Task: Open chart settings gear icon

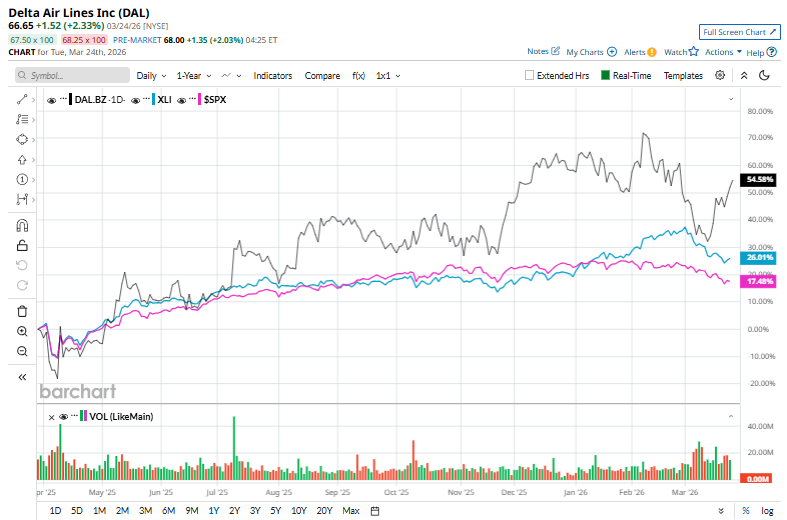Action: 720,75
